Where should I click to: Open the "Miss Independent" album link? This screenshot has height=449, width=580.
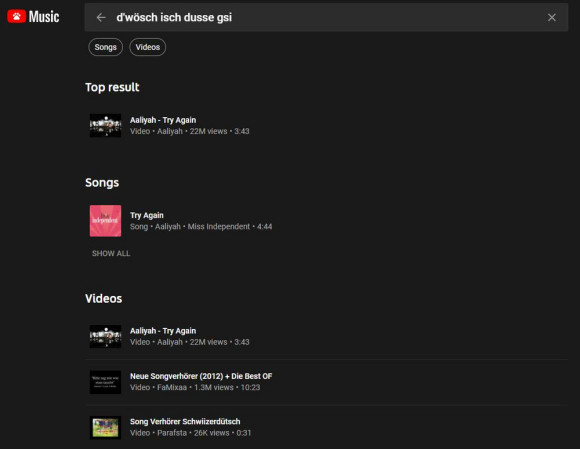tap(219, 226)
